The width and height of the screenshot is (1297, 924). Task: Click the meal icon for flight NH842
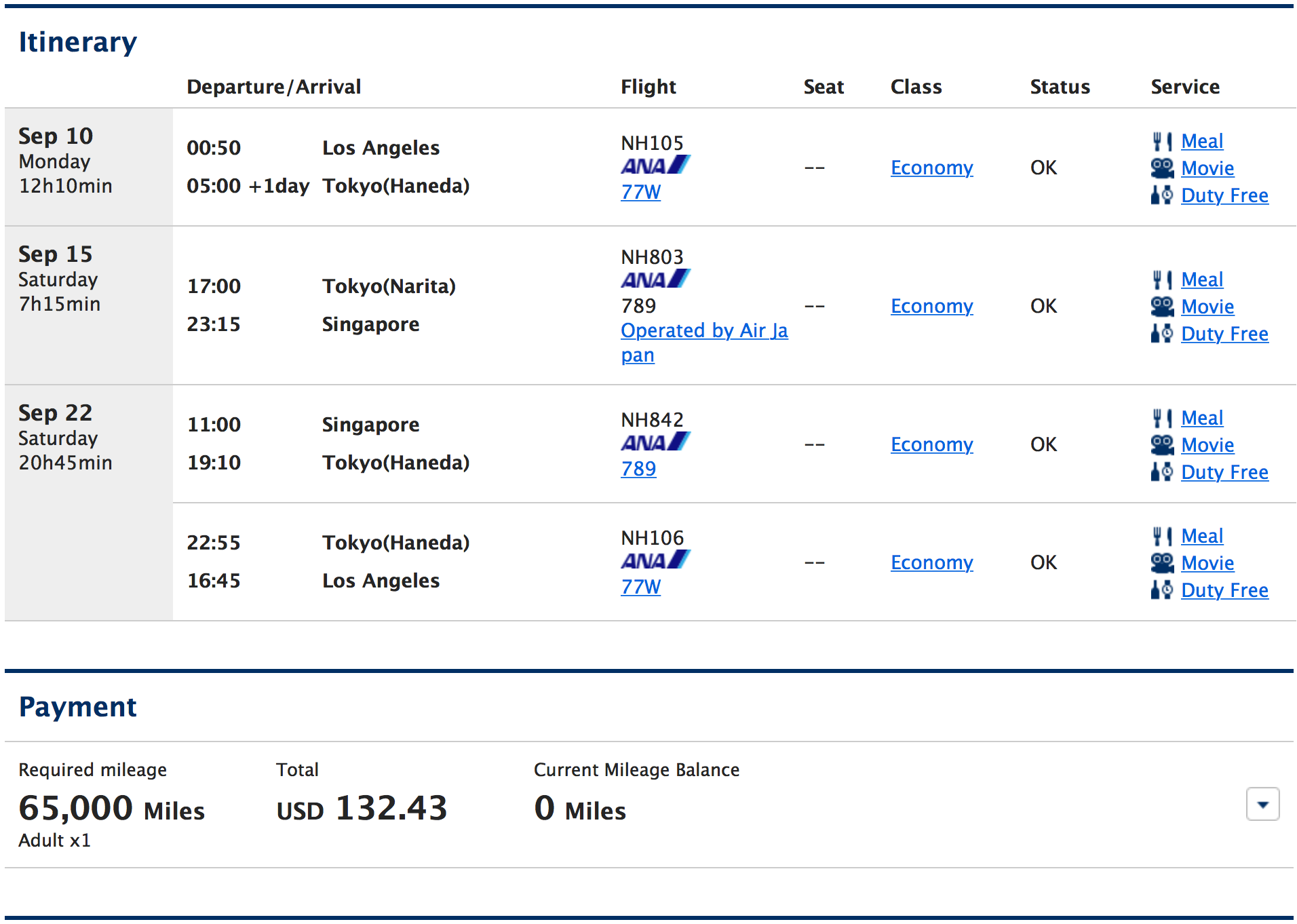(x=1162, y=418)
